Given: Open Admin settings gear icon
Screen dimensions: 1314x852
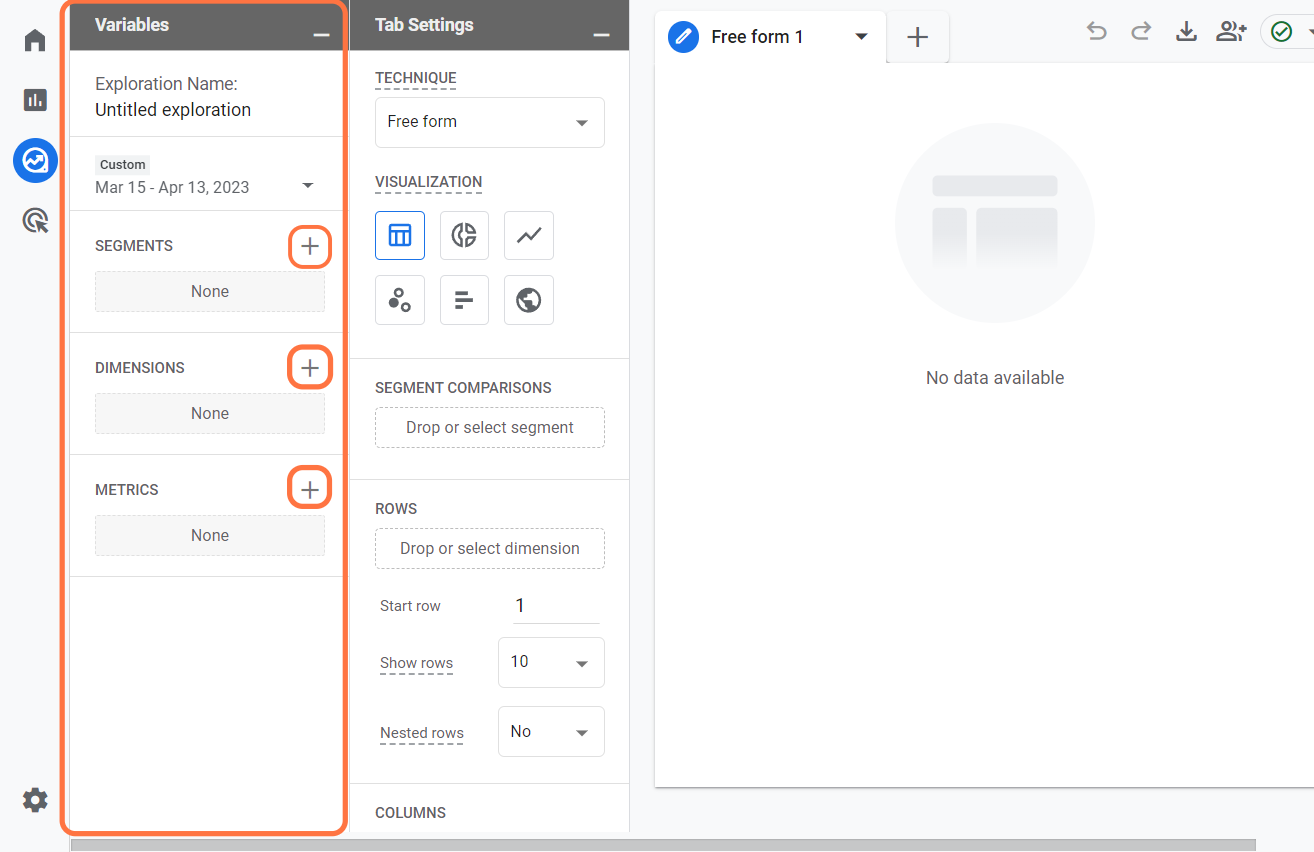Looking at the screenshot, I should pyautogui.click(x=35, y=800).
